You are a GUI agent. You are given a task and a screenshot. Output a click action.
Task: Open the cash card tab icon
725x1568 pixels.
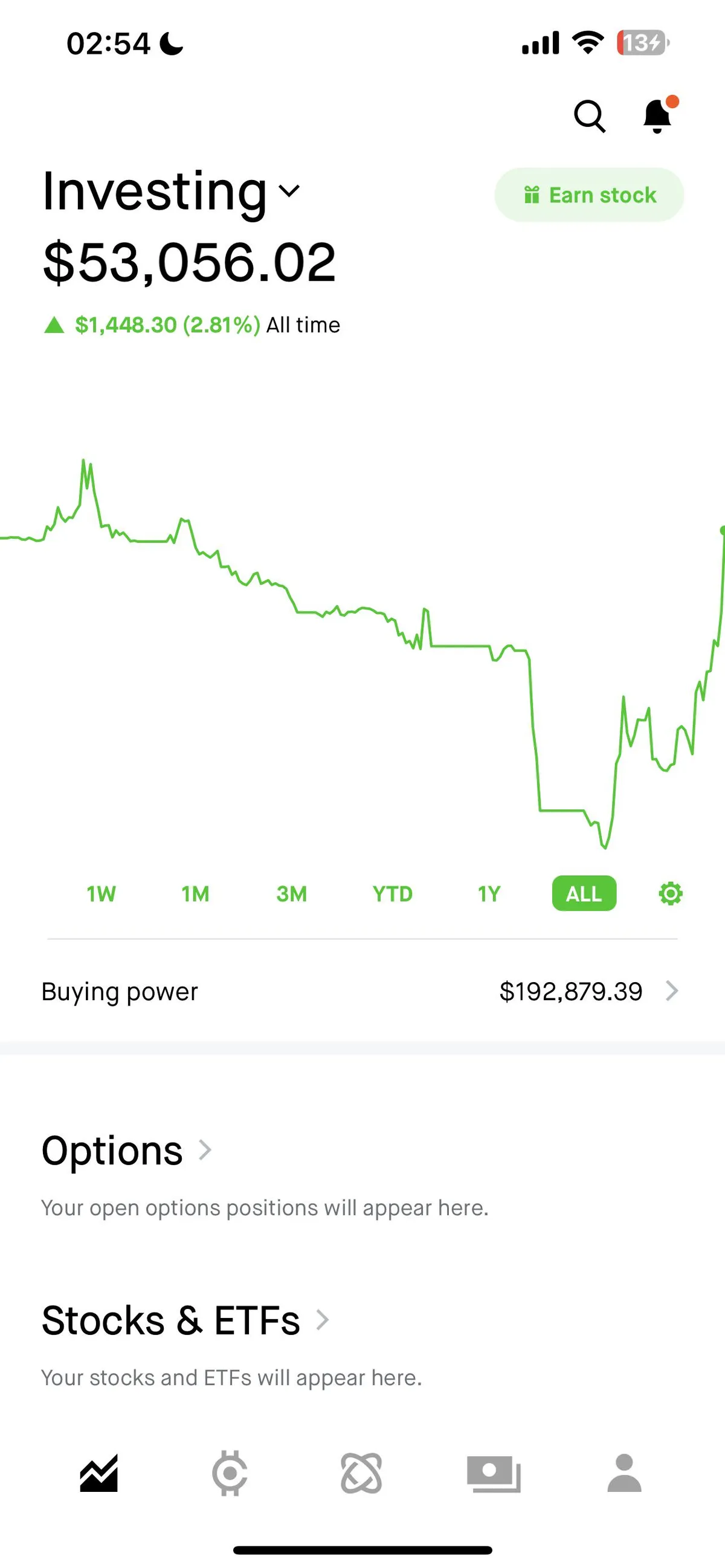click(494, 1473)
